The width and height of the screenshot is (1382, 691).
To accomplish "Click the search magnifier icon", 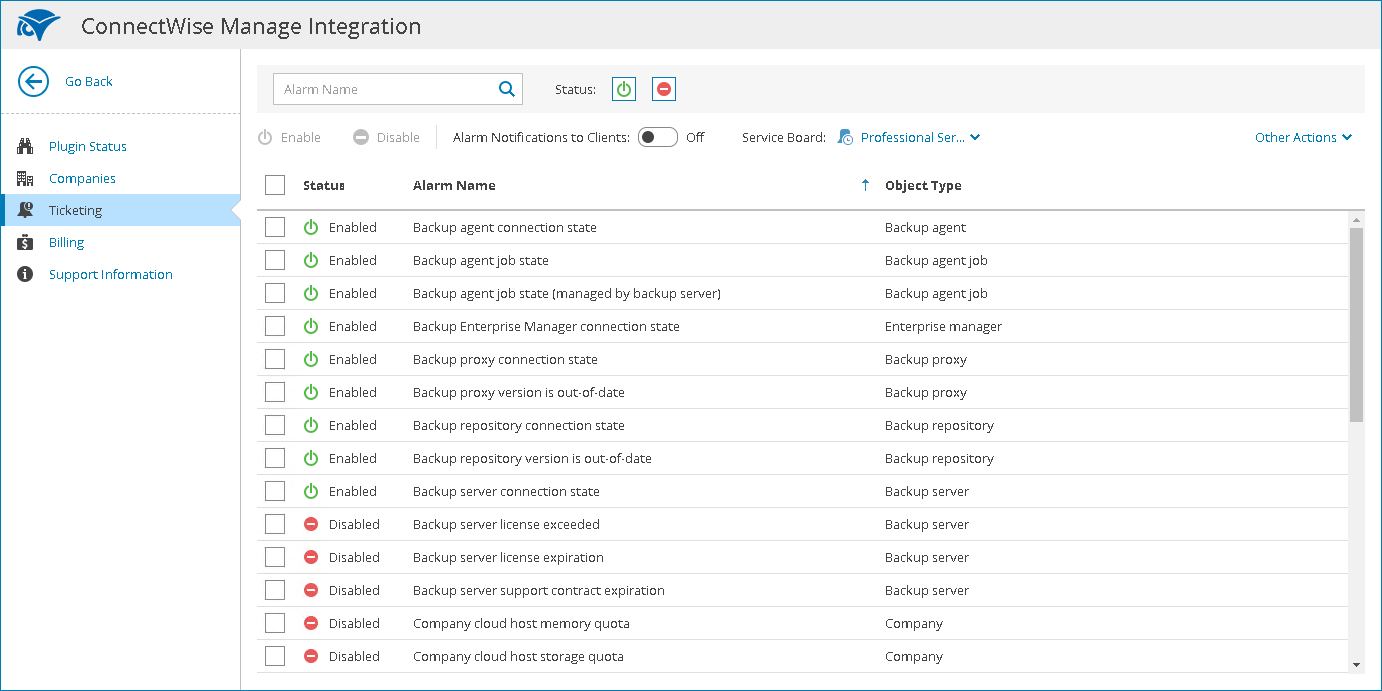I will pos(507,89).
